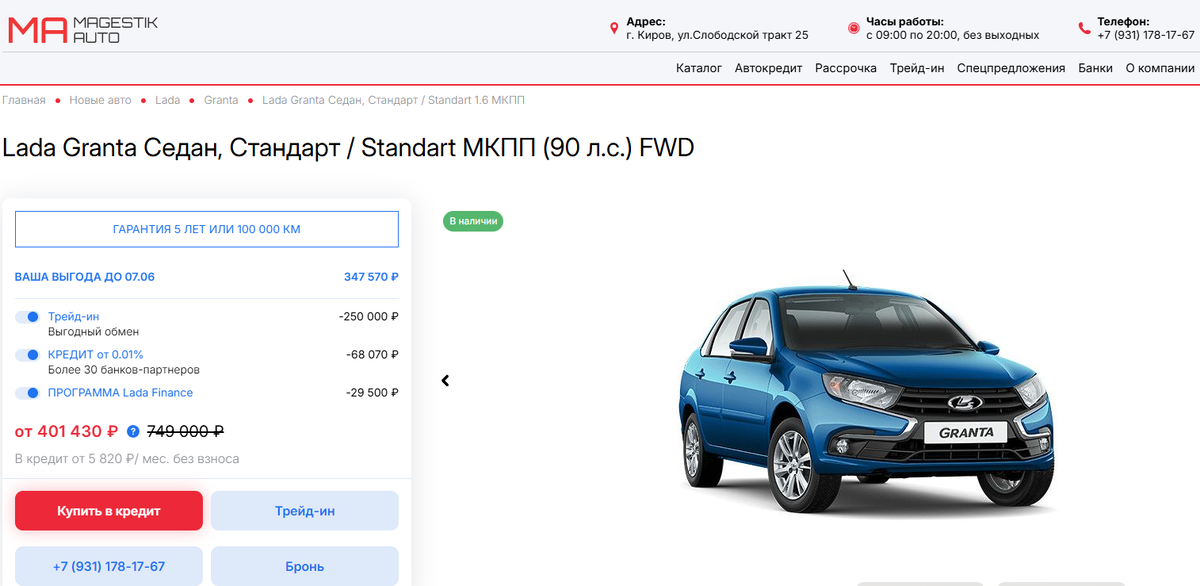This screenshot has width=1200, height=586.
Task: Click the Трейд-ин label in discounts list
Action: [74, 317]
